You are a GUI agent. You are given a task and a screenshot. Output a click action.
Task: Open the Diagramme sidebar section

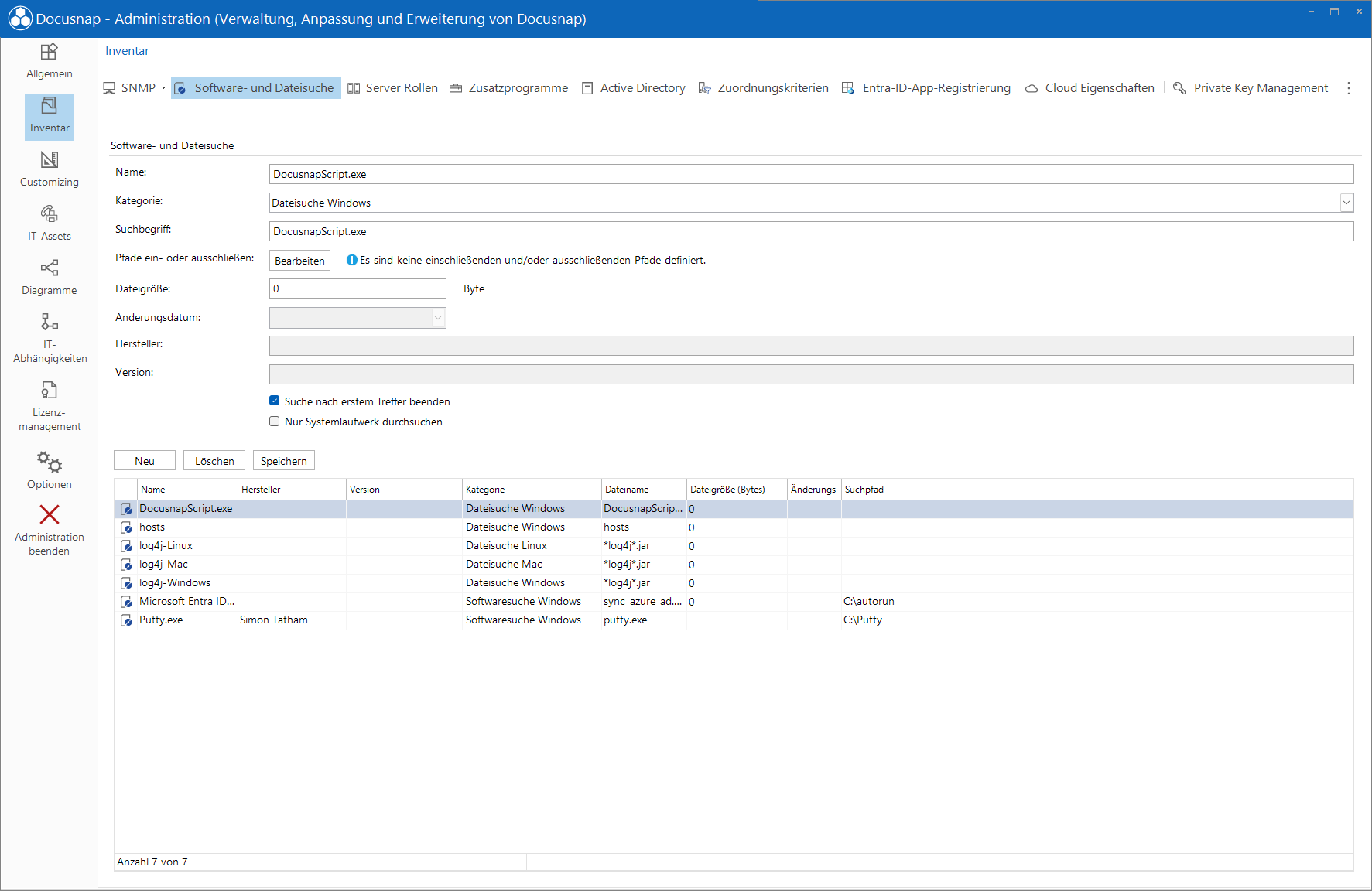click(x=49, y=278)
